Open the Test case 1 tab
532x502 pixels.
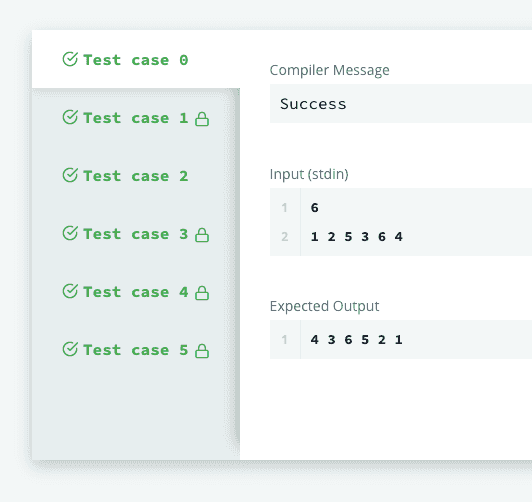[136, 118]
